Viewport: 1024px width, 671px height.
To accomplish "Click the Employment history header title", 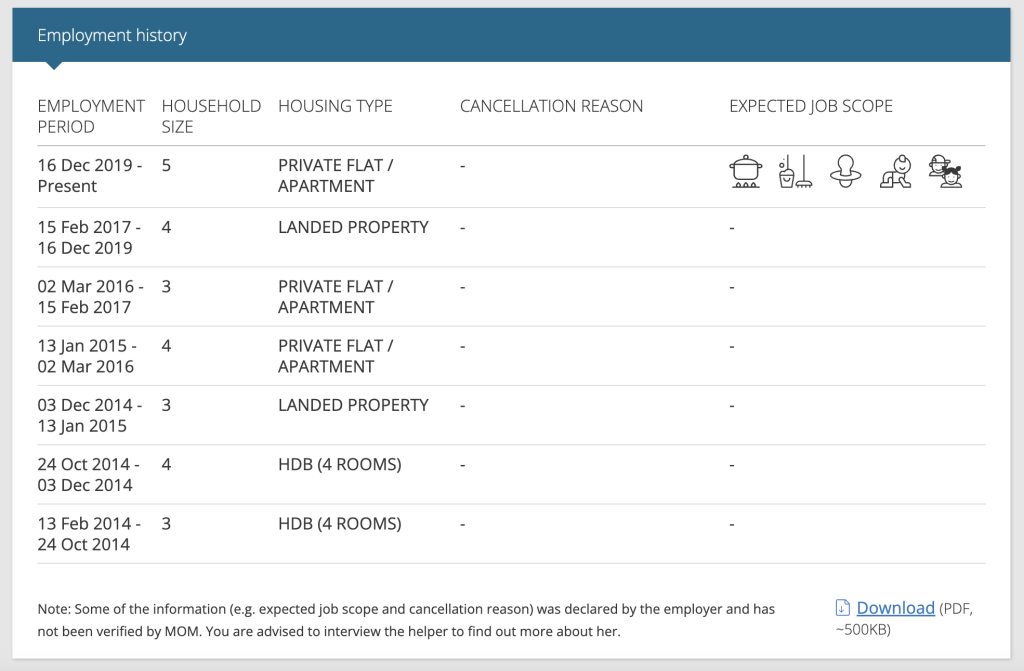I will click(x=112, y=35).
